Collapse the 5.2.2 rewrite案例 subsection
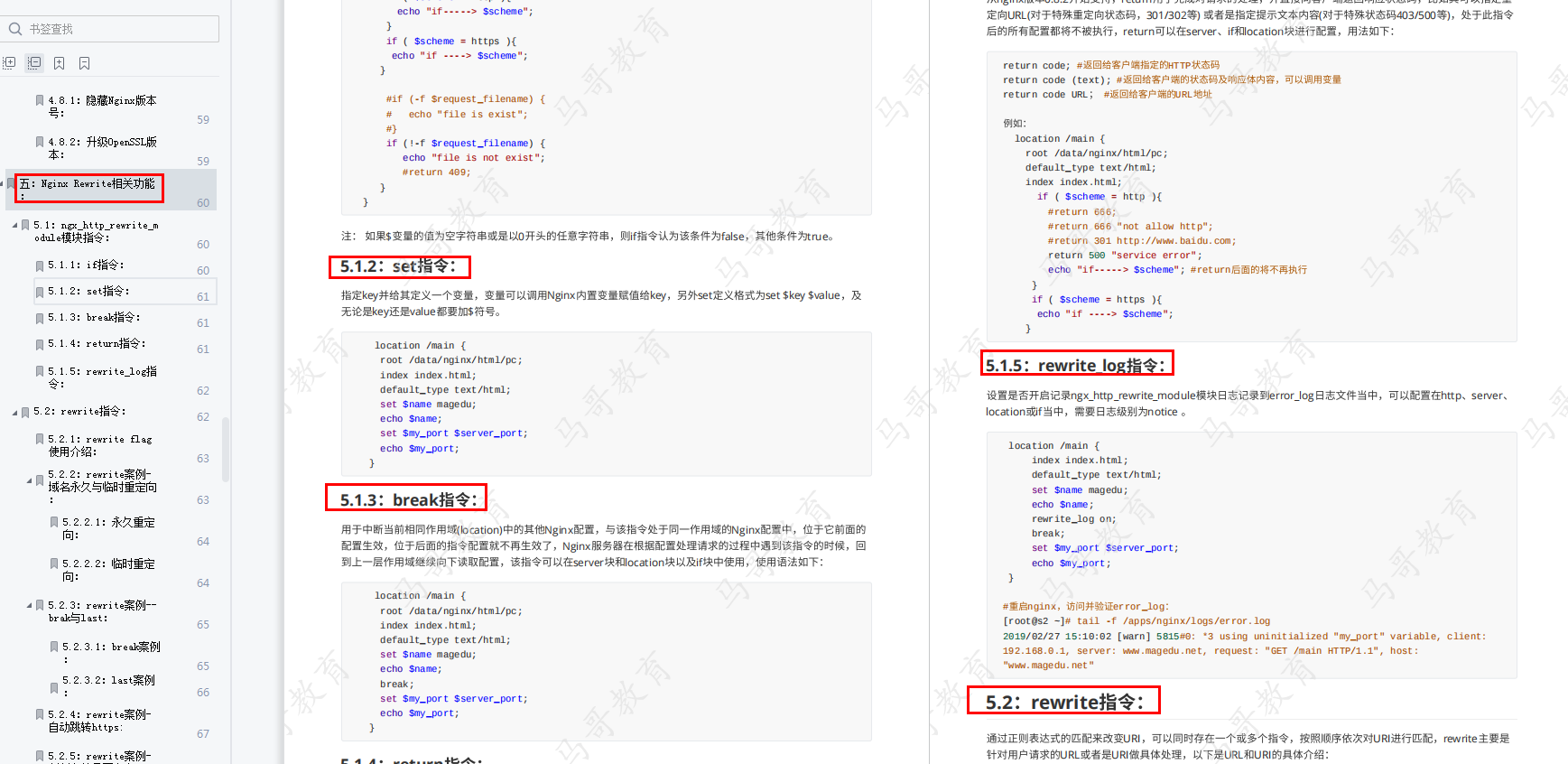Screen dimensions: 1568x764 [29, 480]
